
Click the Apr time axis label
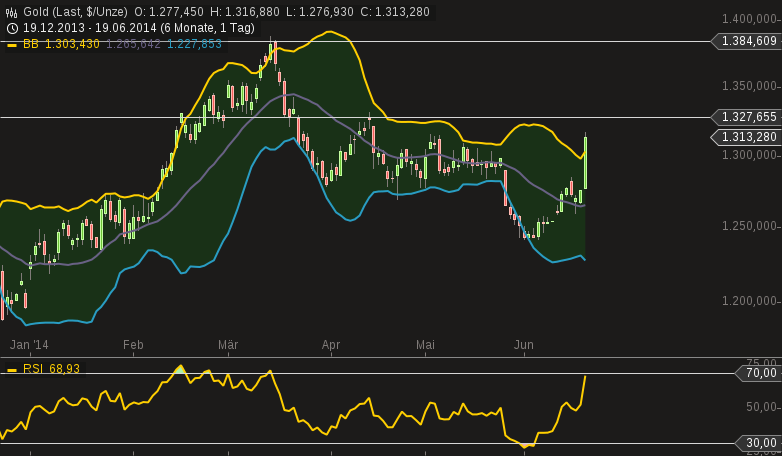click(331, 345)
